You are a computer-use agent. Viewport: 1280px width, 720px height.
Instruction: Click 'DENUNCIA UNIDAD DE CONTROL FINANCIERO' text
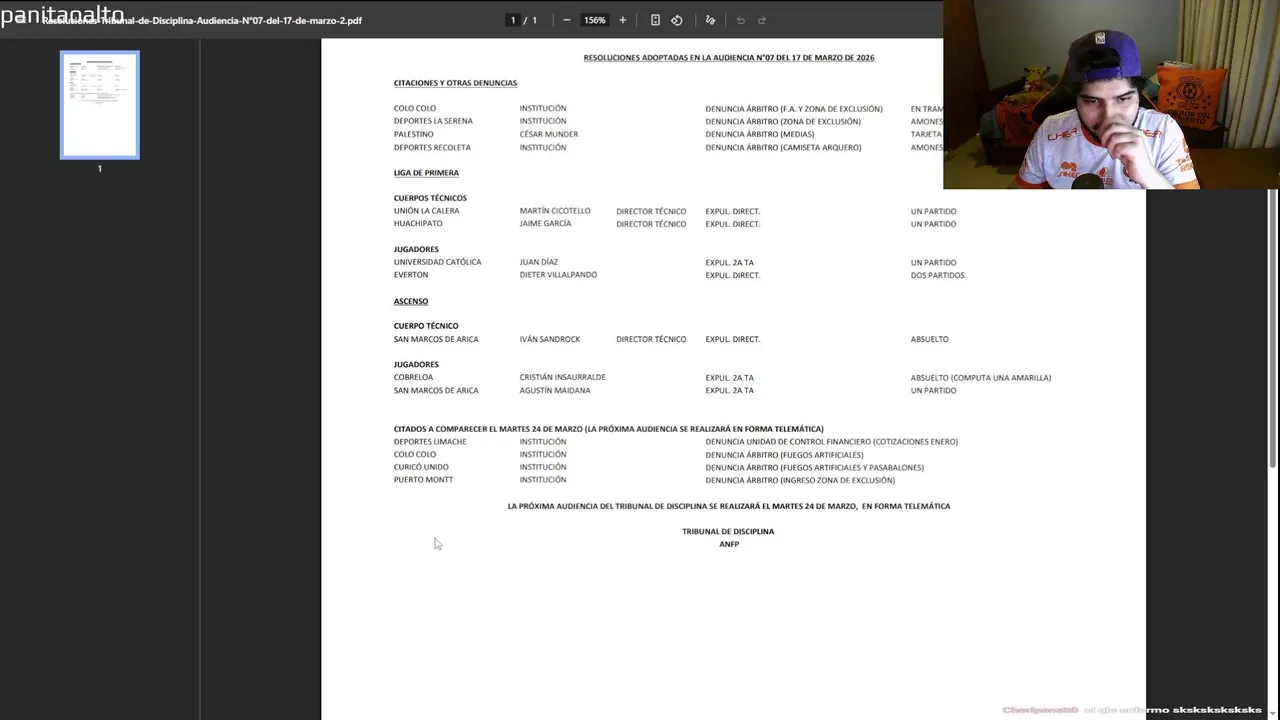tap(788, 442)
